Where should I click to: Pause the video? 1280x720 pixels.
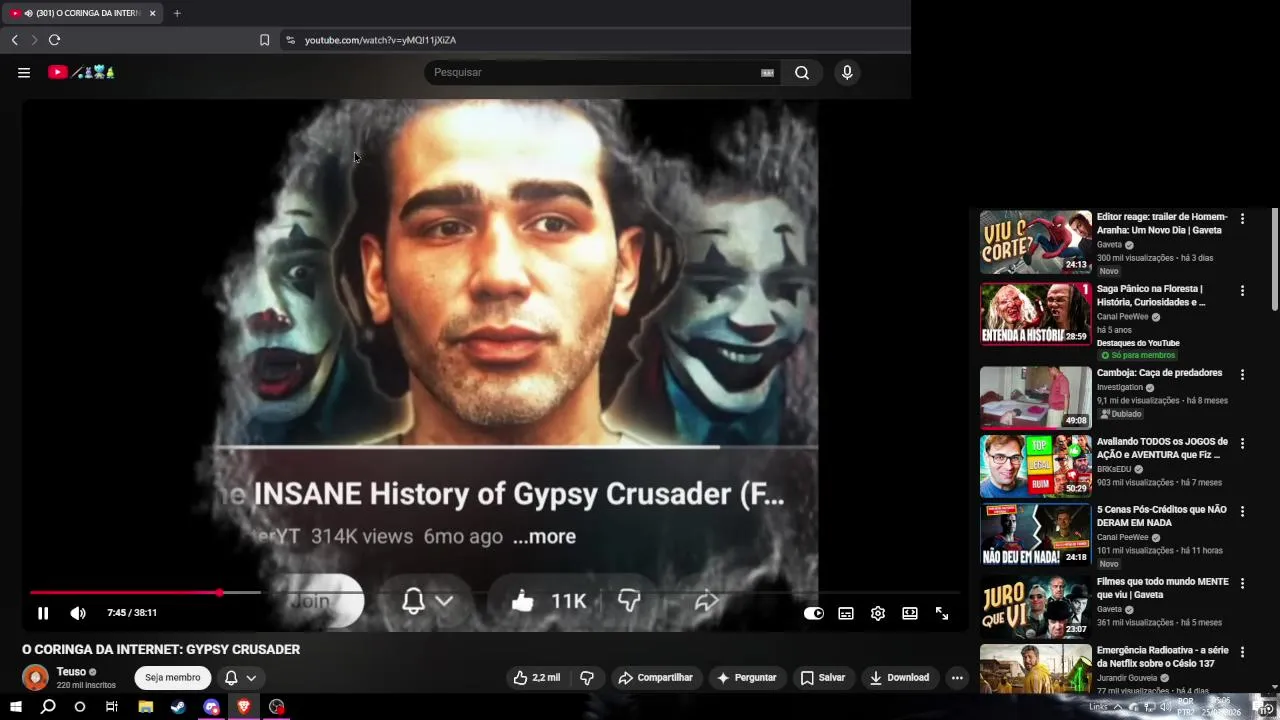(x=43, y=613)
